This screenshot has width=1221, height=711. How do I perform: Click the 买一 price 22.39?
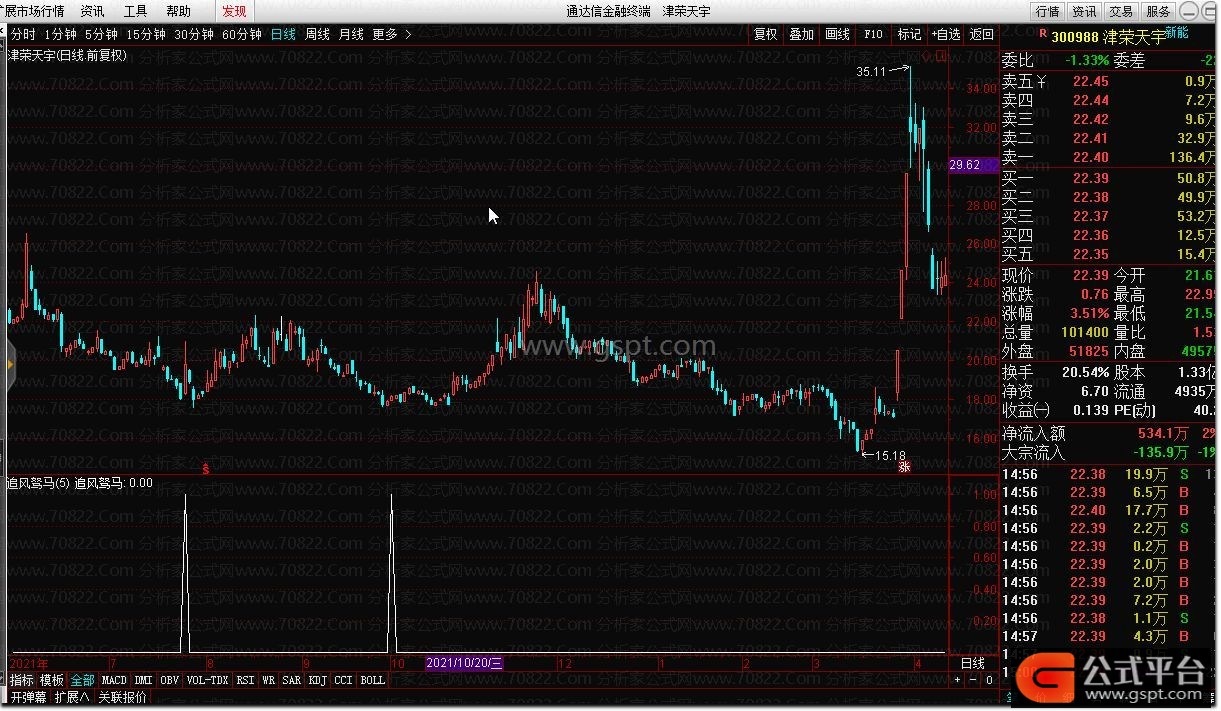[x=1090, y=178]
